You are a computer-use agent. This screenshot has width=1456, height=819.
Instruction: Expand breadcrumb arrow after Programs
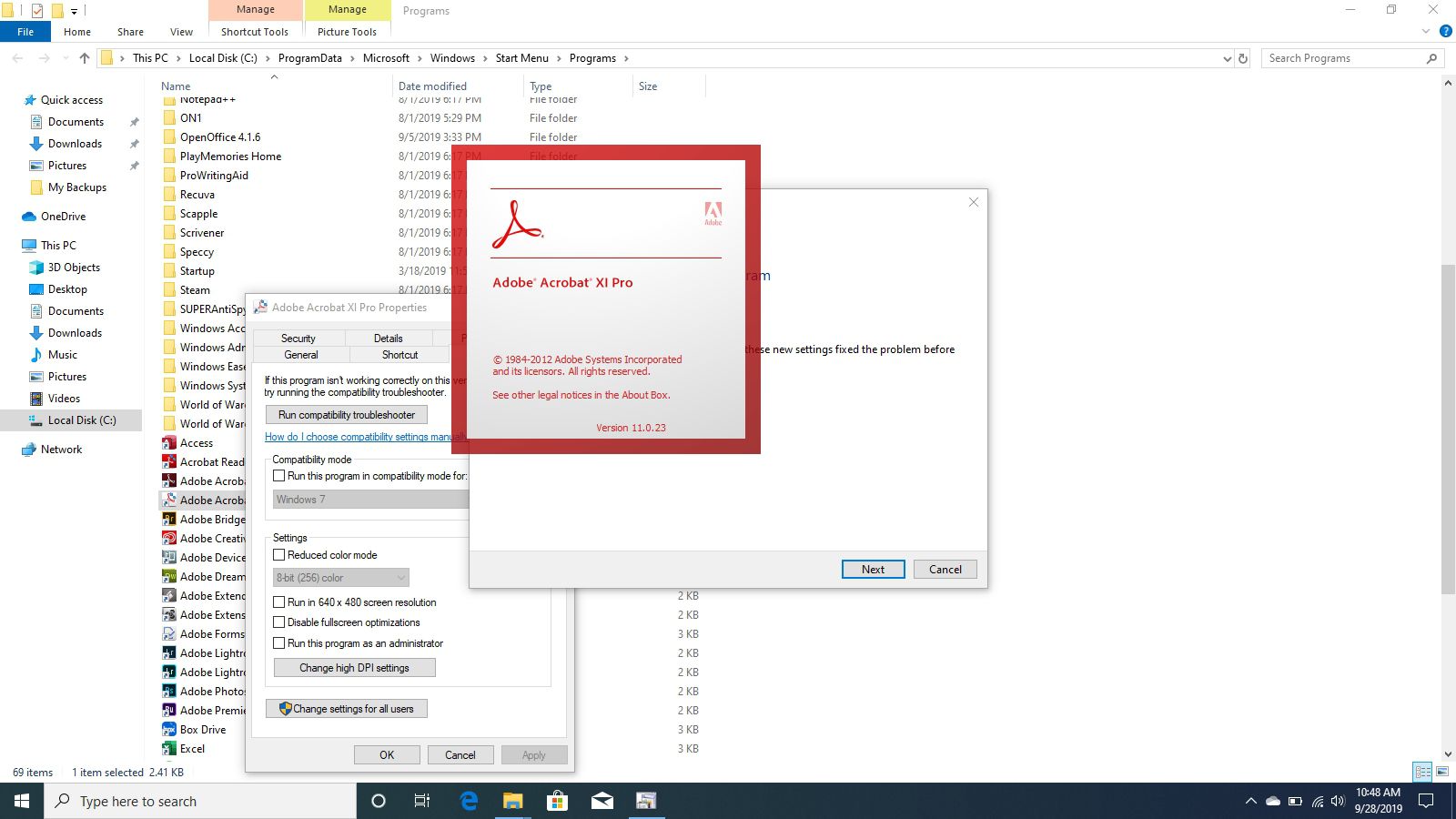click(x=626, y=58)
